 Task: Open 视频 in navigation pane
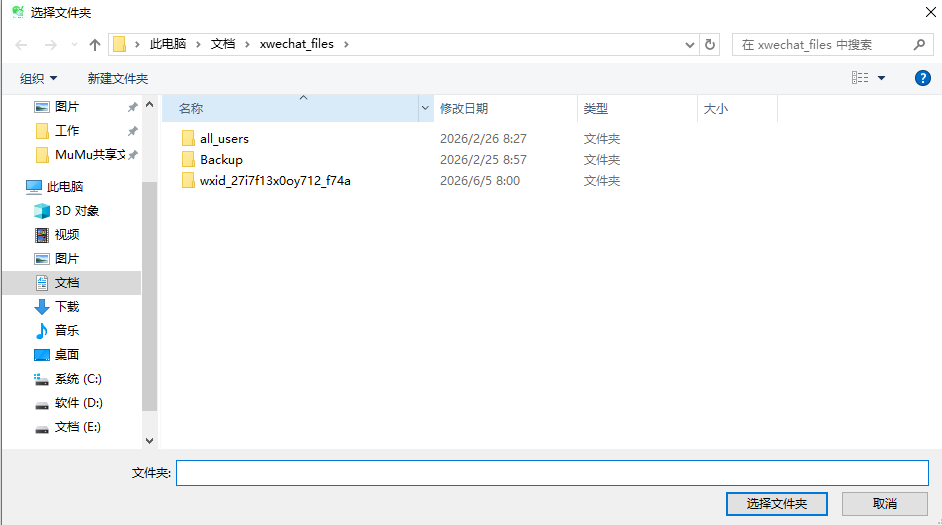tap(67, 235)
